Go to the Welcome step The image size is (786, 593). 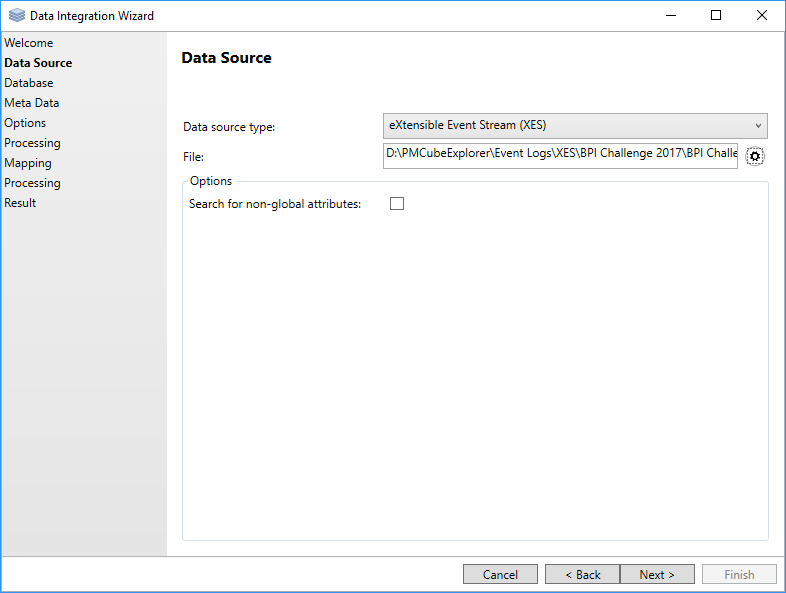(29, 43)
